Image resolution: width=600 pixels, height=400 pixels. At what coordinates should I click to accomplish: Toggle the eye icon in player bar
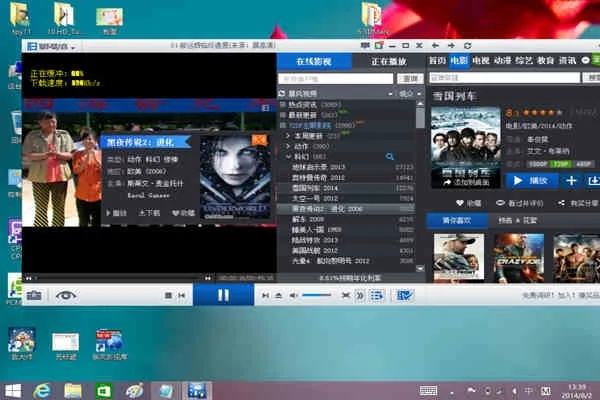[66, 295]
